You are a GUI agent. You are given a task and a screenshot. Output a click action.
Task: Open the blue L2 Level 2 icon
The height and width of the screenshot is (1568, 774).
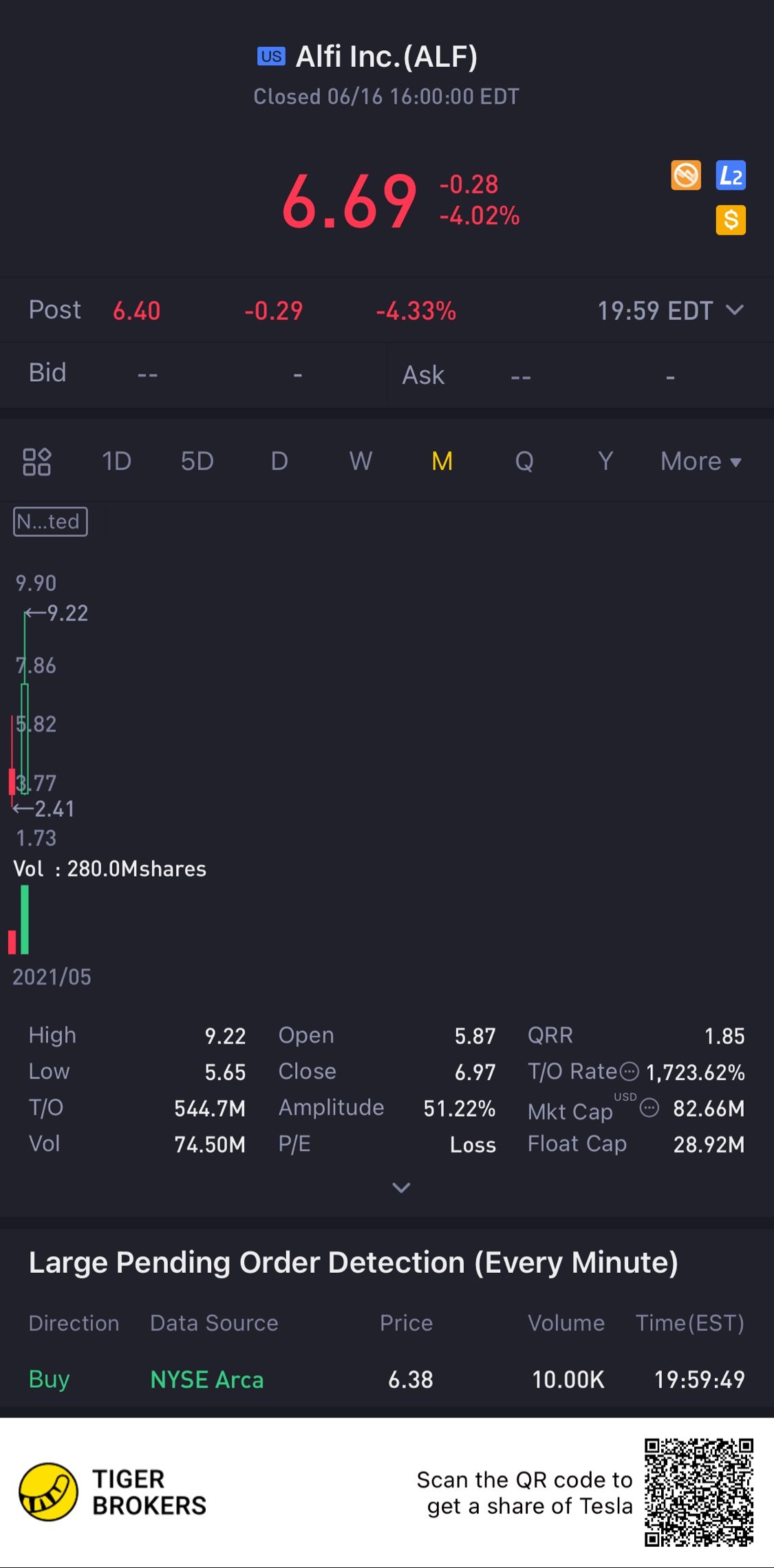[x=731, y=175]
